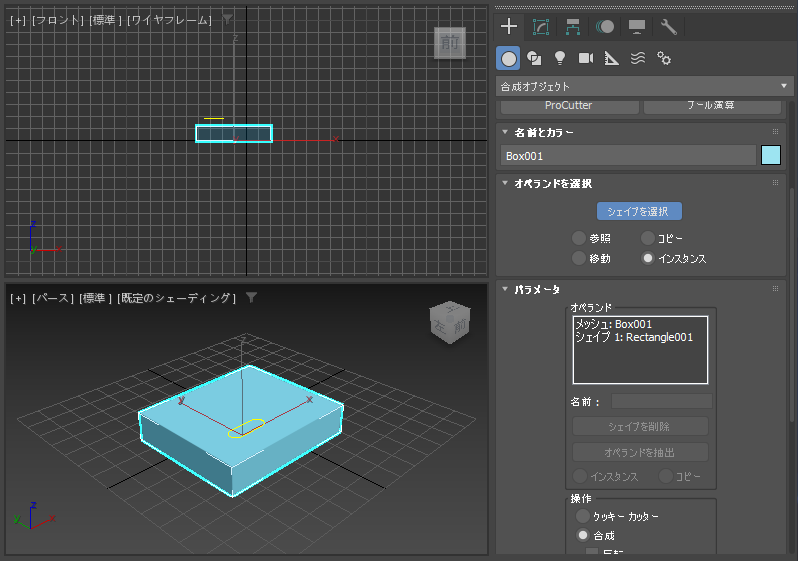Click the シェイプを削除 button
798x561 pixels.
[x=640, y=427]
